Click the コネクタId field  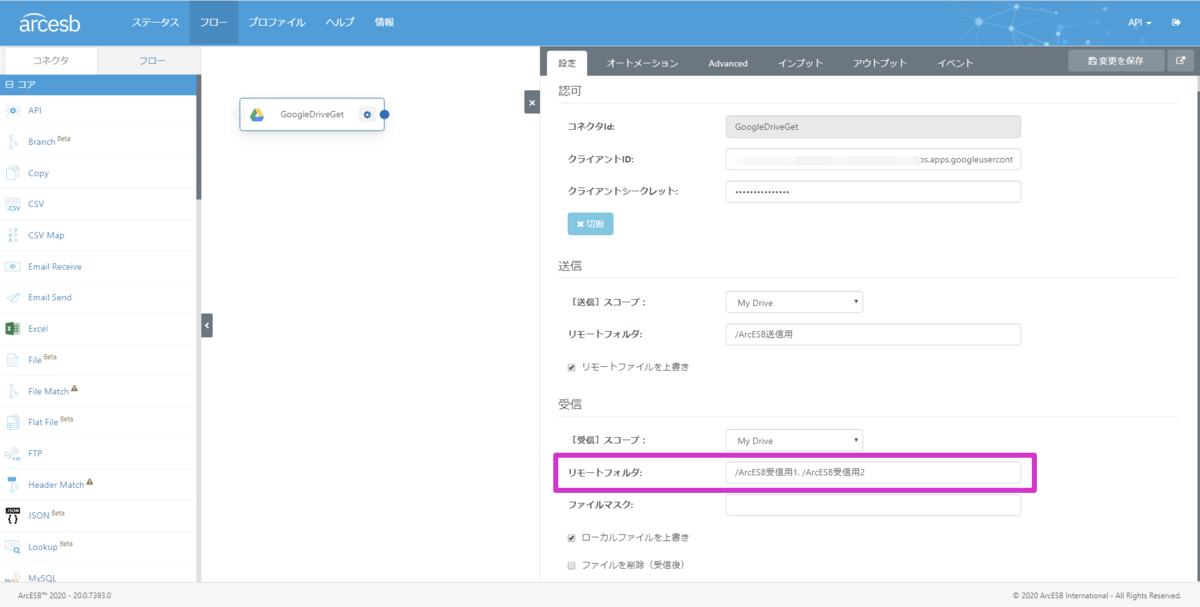[873, 127]
